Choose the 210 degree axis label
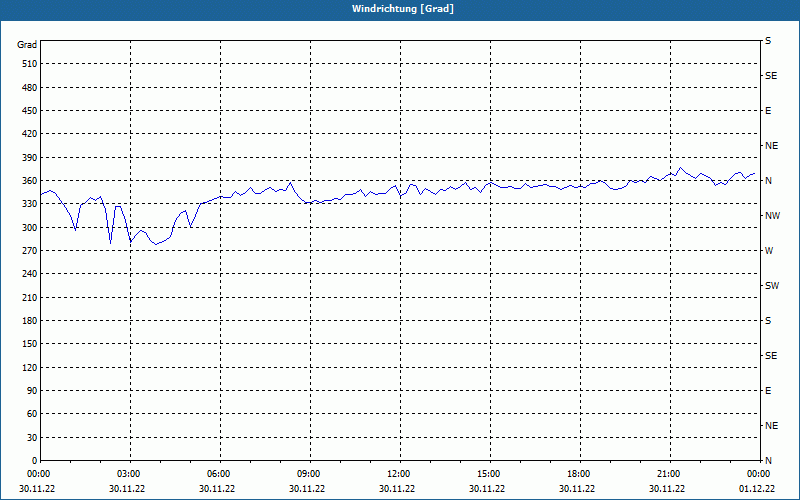This screenshot has height=500, width=800. click(x=30, y=297)
